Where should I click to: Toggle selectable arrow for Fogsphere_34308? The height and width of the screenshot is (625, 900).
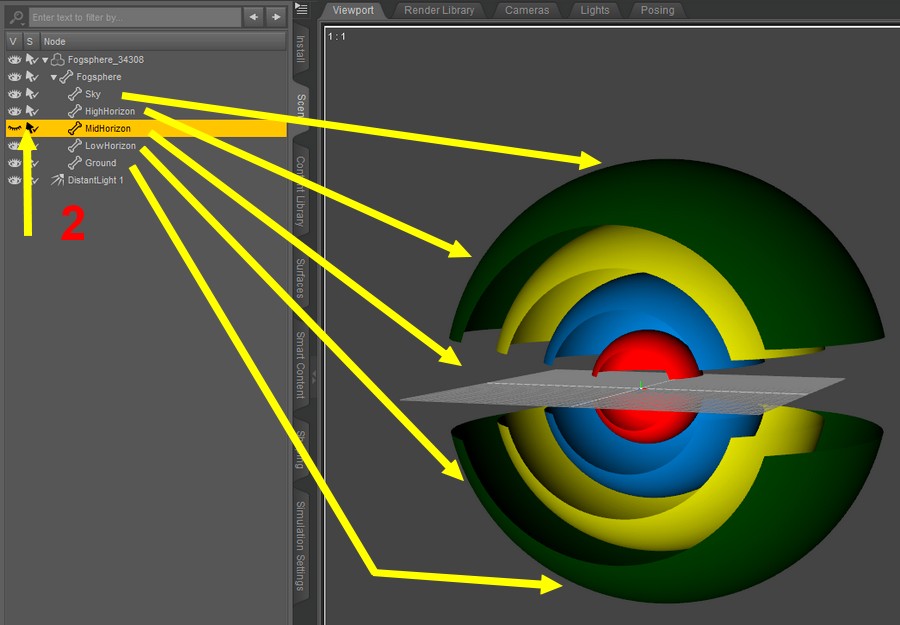32,60
